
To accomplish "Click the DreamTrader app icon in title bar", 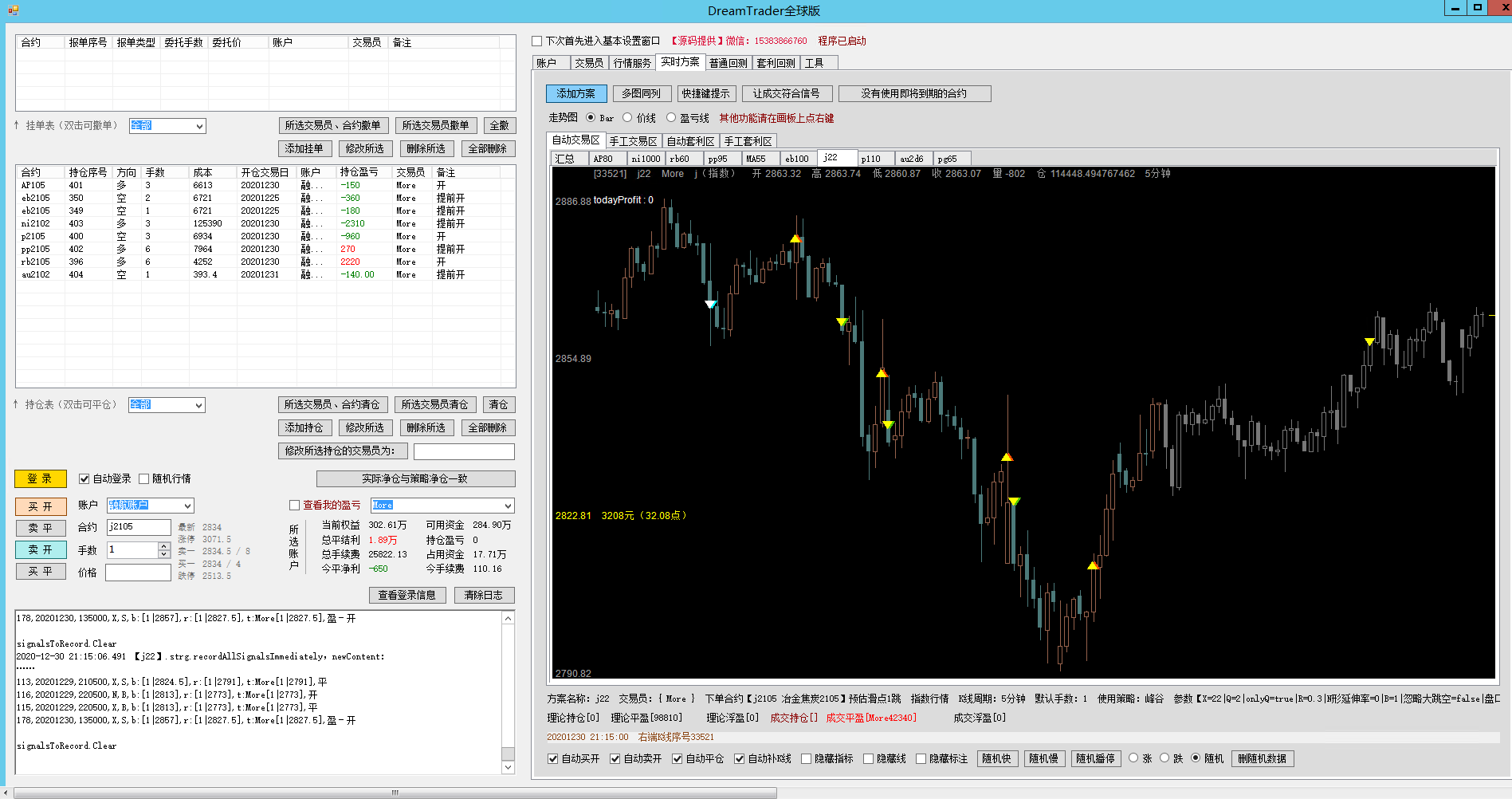I will [13, 10].
